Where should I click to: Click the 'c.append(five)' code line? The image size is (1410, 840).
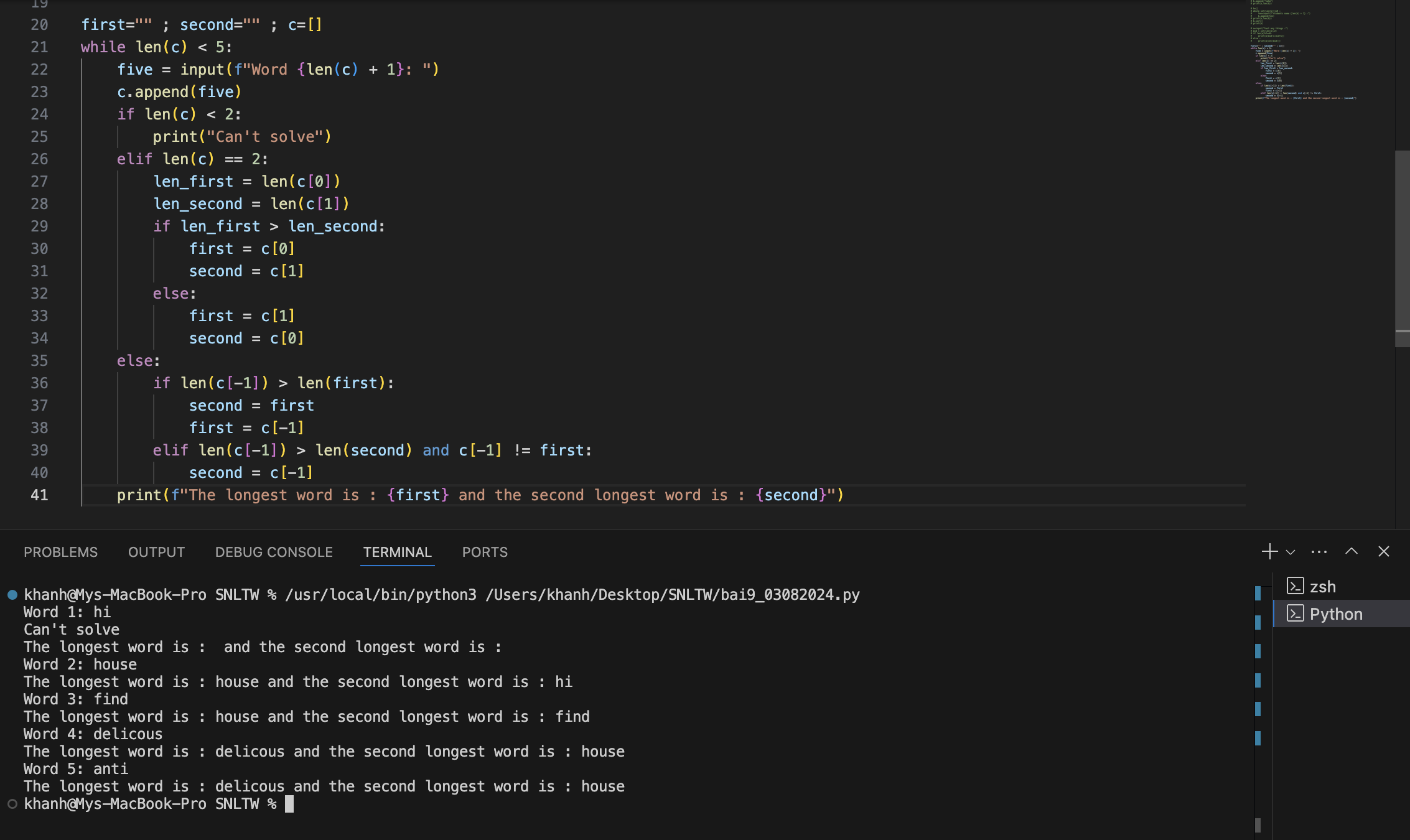click(179, 91)
